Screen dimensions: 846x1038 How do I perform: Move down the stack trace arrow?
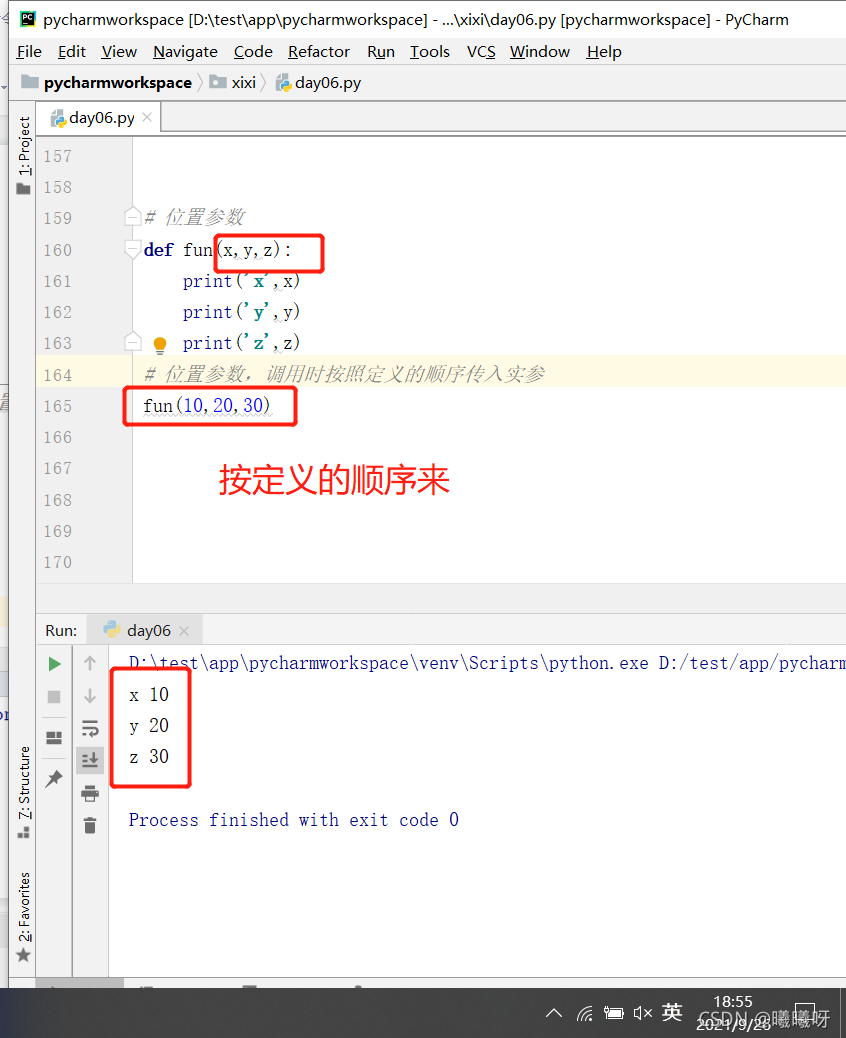(90, 696)
